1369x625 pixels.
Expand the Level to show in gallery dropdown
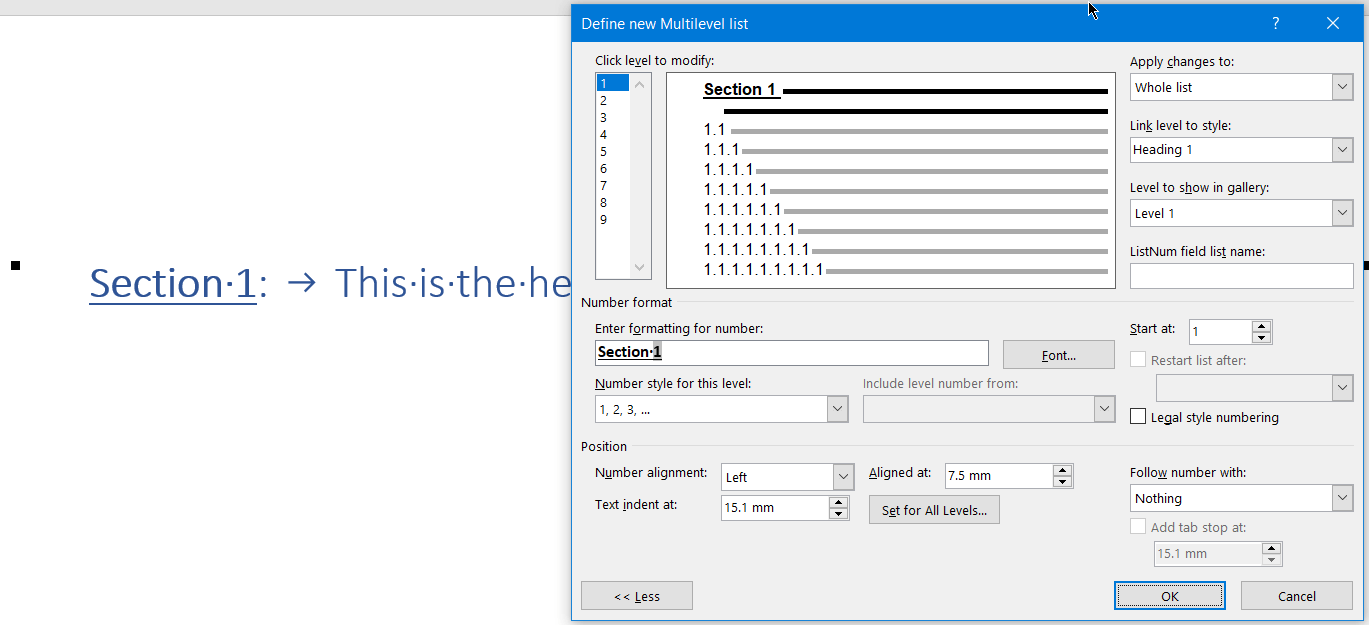(x=1343, y=213)
